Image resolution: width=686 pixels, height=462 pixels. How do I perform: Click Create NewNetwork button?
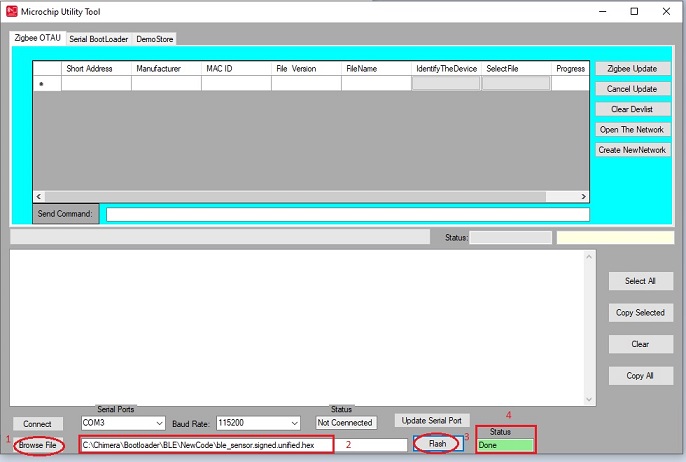[633, 150]
